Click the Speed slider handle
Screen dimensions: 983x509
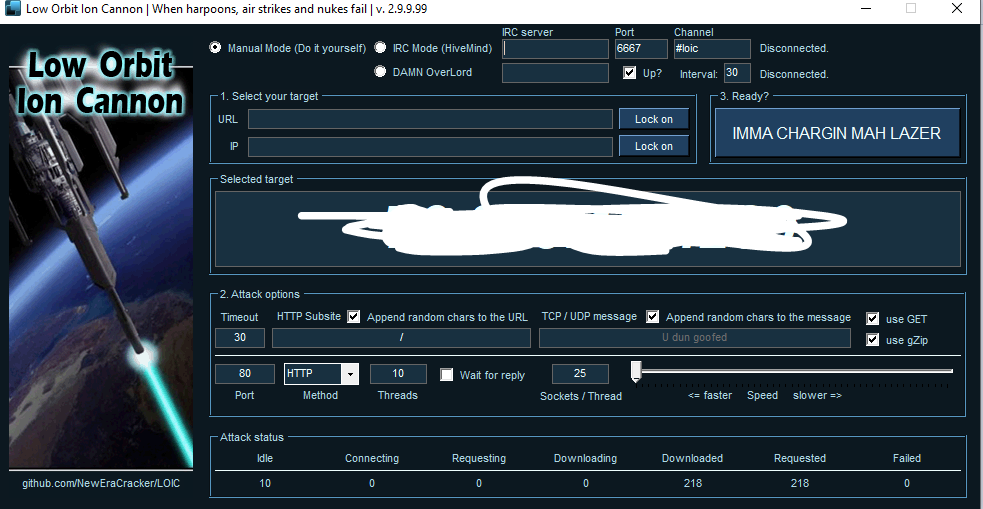coord(636,371)
